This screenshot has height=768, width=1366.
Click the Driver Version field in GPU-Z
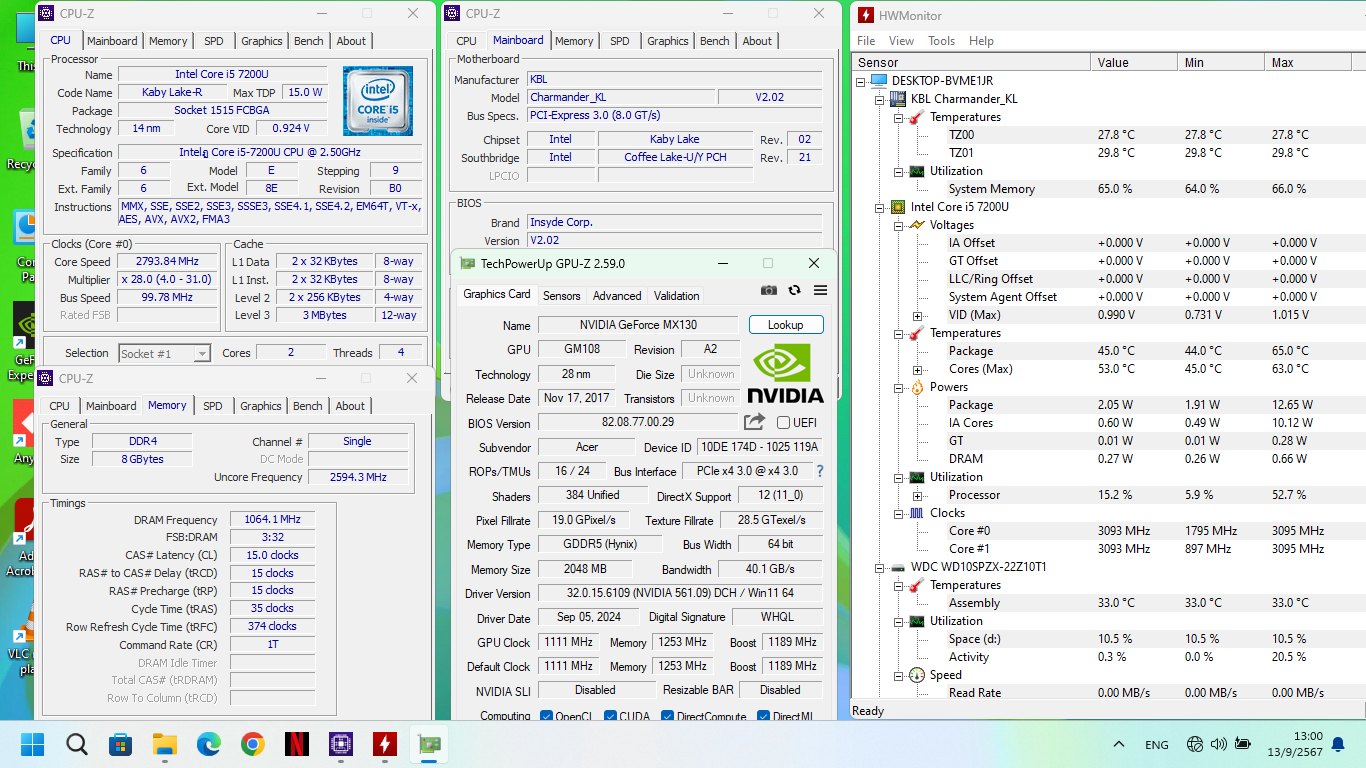pyautogui.click(x=680, y=594)
